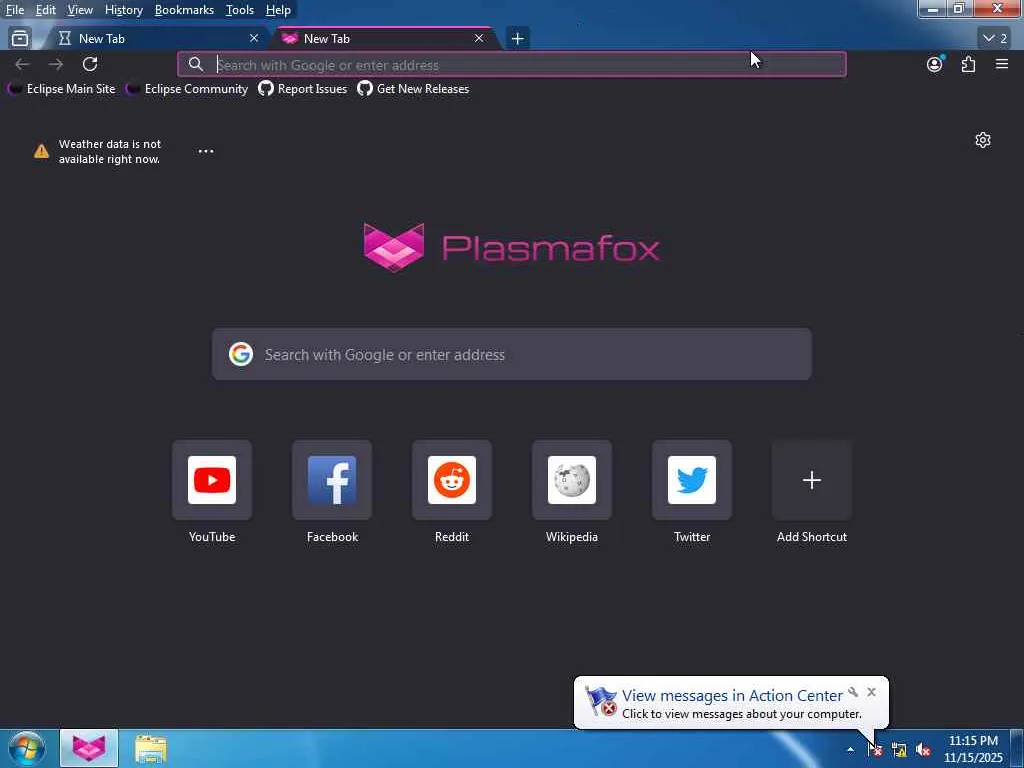Open weather widget three-dot options
This screenshot has height=768, width=1024.
tap(206, 151)
